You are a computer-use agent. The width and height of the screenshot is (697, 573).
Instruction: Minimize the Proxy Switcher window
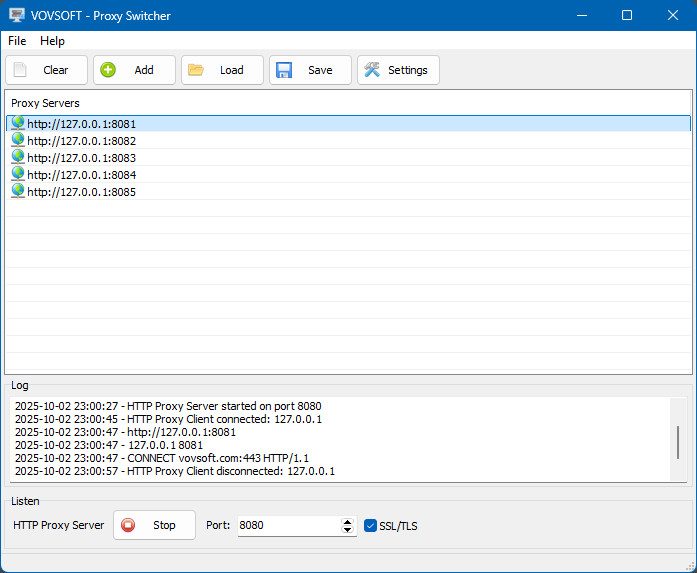[582, 15]
